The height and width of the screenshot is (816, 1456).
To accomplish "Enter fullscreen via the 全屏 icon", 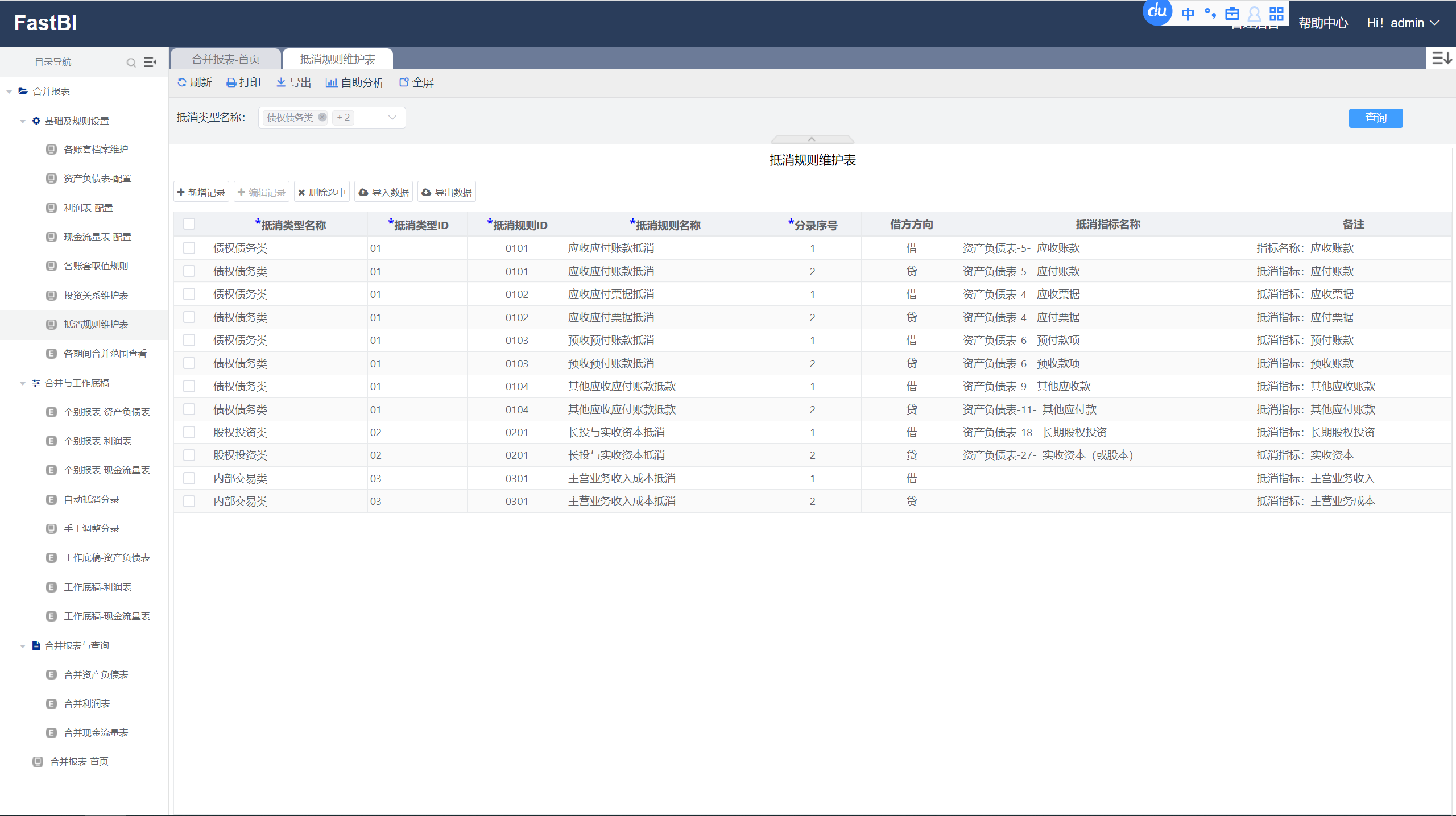I will [x=404, y=82].
